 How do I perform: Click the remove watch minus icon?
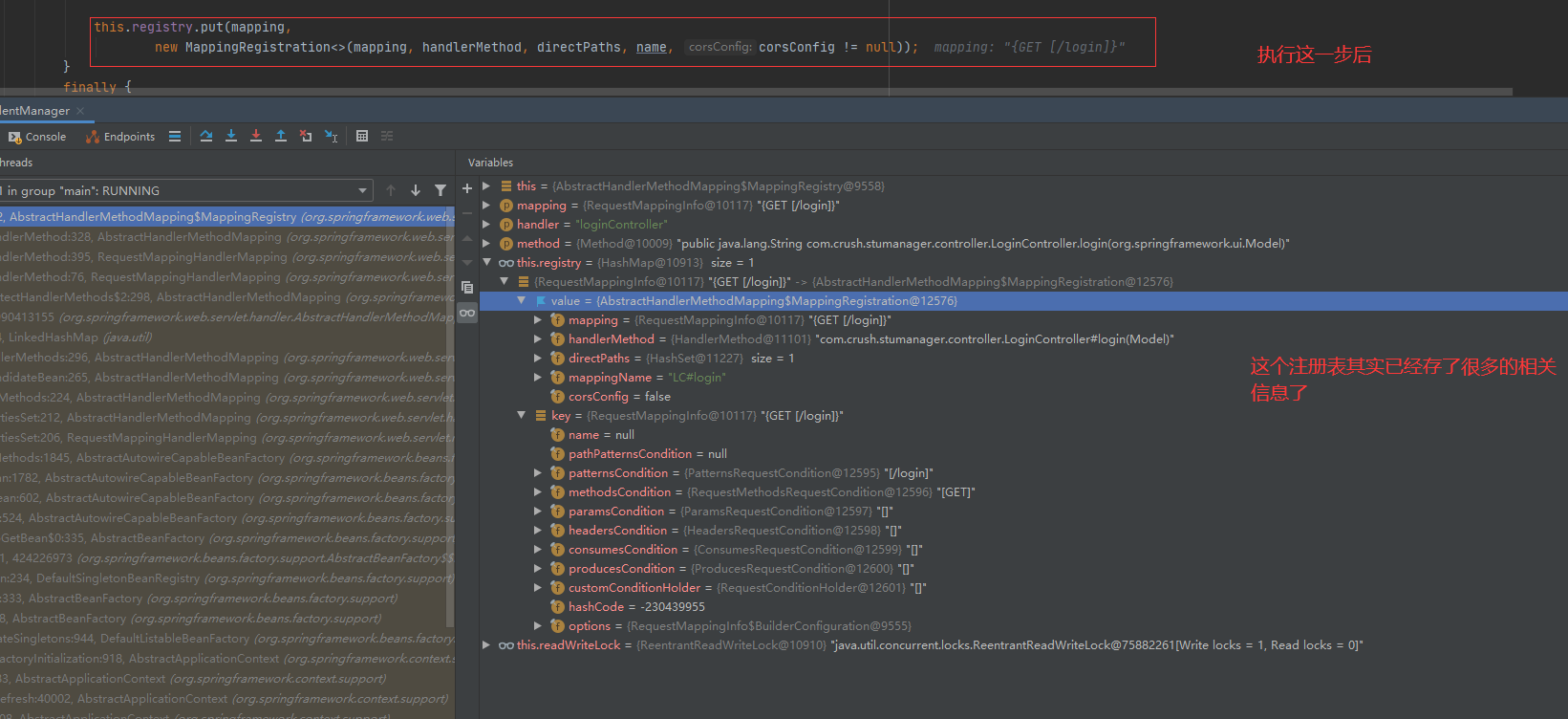pyautogui.click(x=467, y=213)
